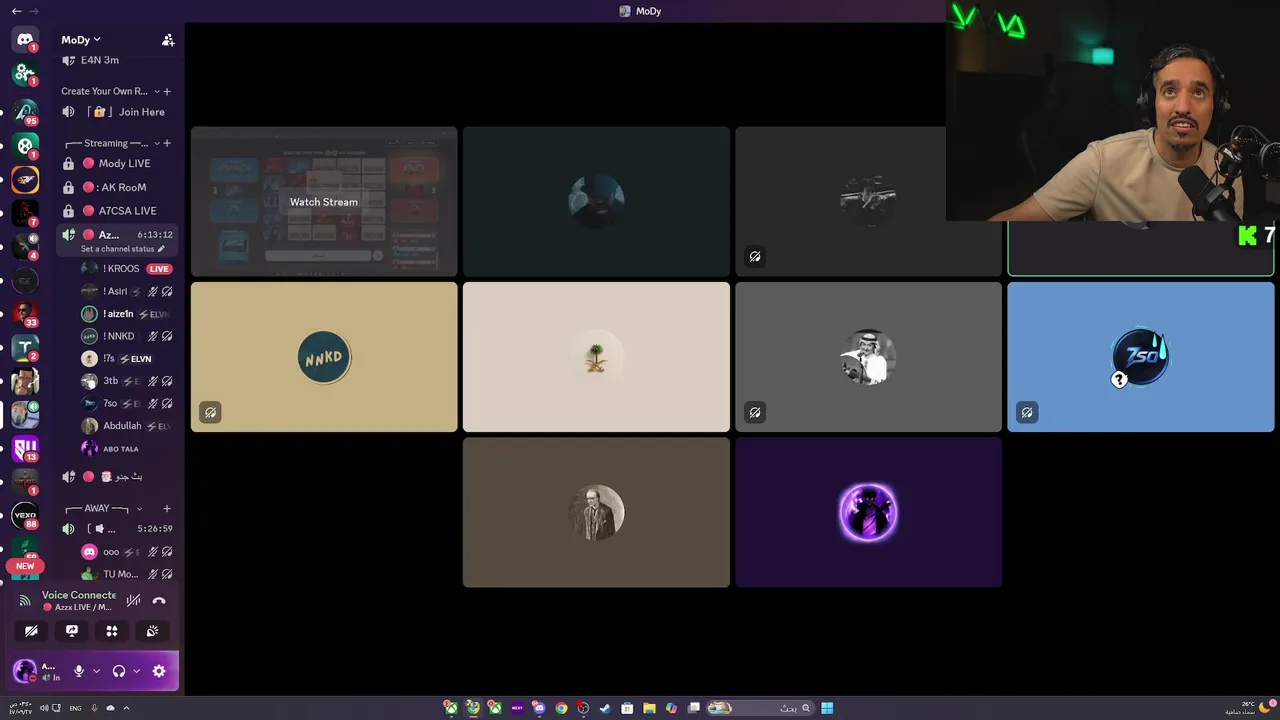Viewport: 1280px width, 720px height.
Task: Toggle noise suppression icon
Action: click(133, 601)
